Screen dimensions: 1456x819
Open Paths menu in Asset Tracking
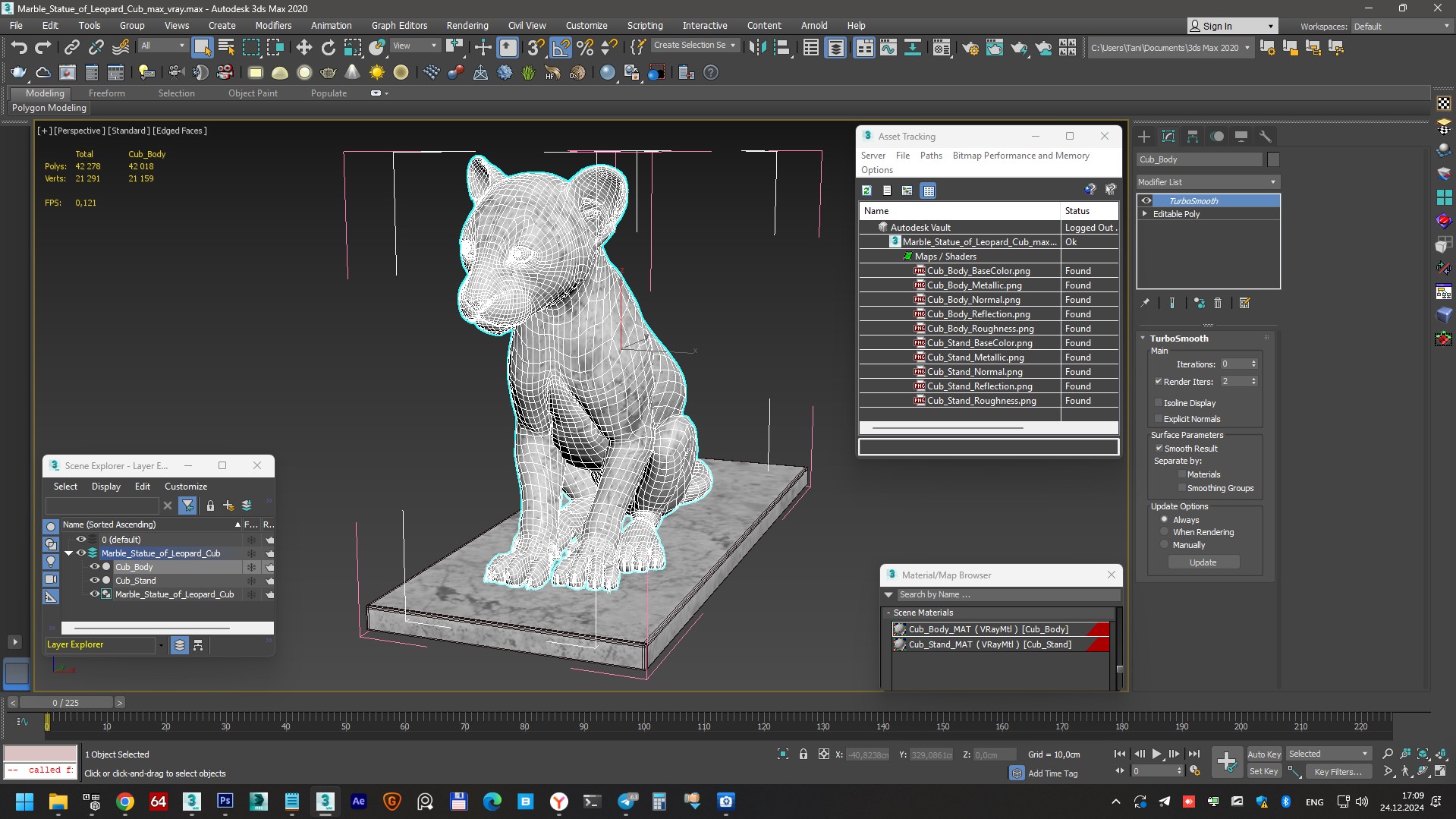[931, 156]
